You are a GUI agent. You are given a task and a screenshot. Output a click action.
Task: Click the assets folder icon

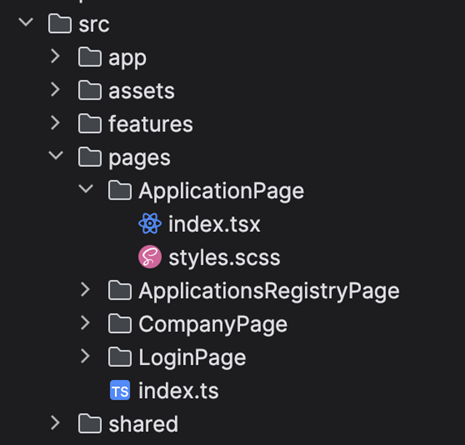pyautogui.click(x=90, y=90)
